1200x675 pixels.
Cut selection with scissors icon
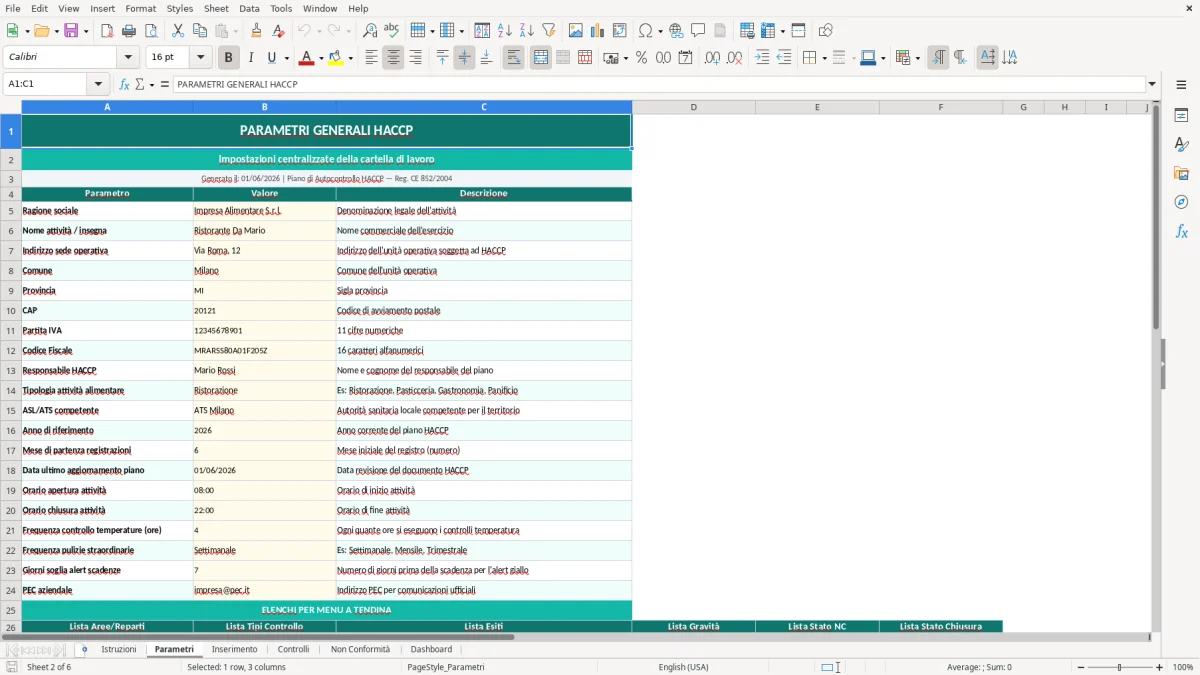click(x=177, y=31)
